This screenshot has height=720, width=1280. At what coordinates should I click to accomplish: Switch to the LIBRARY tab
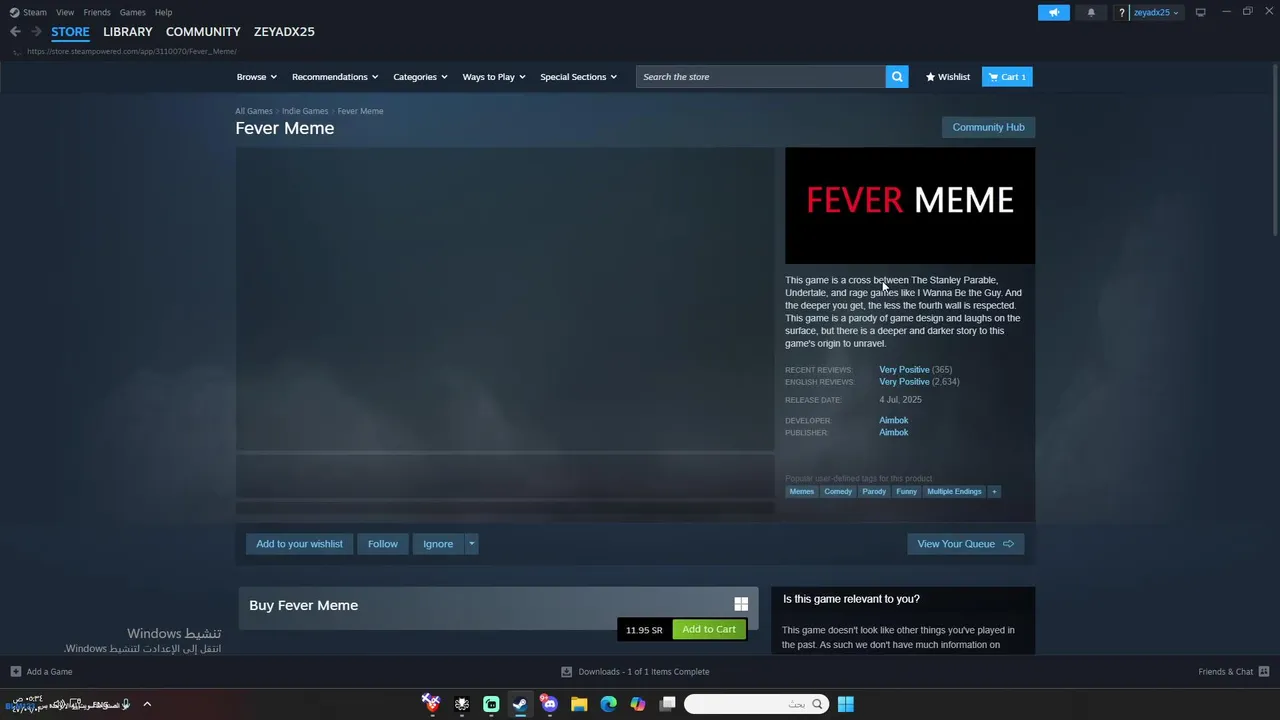[128, 32]
